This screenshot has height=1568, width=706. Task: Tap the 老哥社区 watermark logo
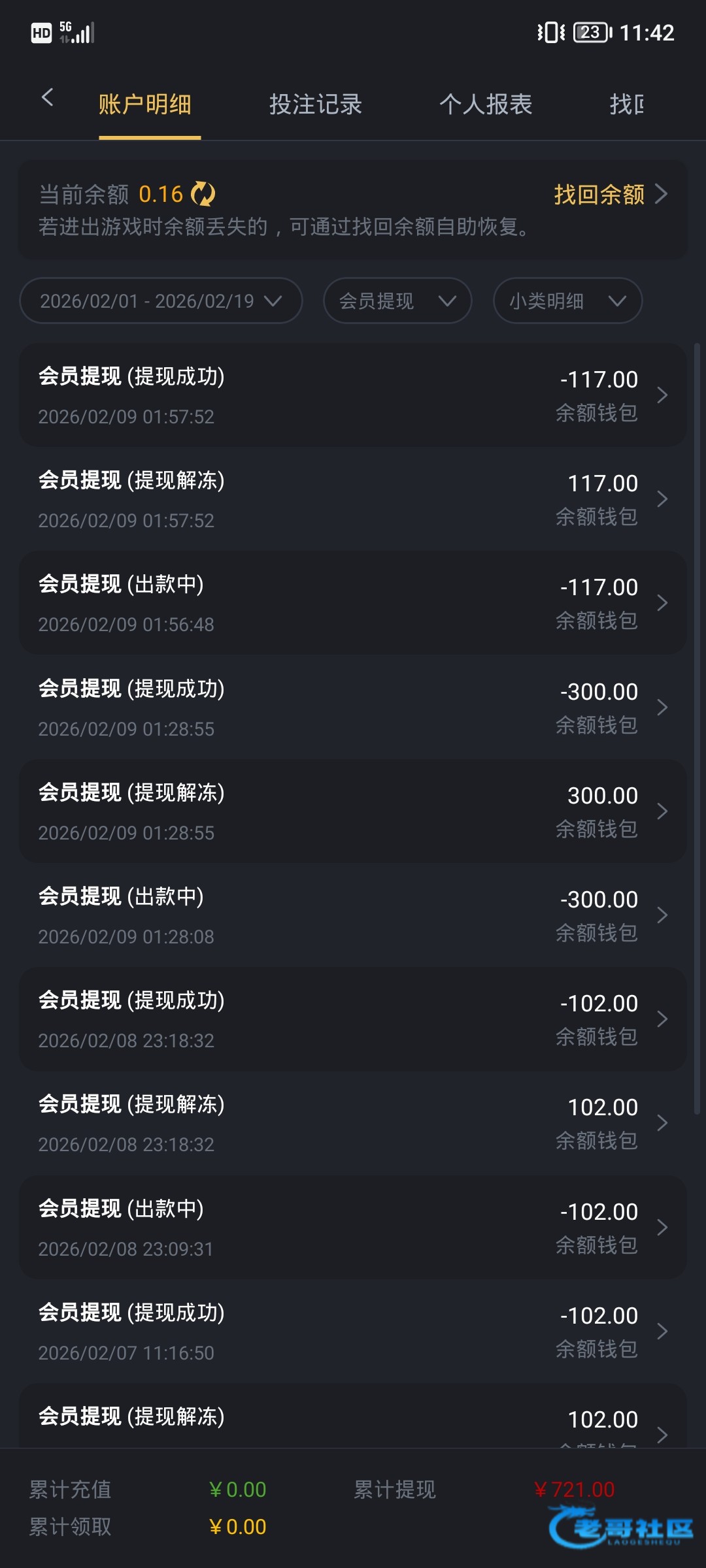tap(621, 1527)
